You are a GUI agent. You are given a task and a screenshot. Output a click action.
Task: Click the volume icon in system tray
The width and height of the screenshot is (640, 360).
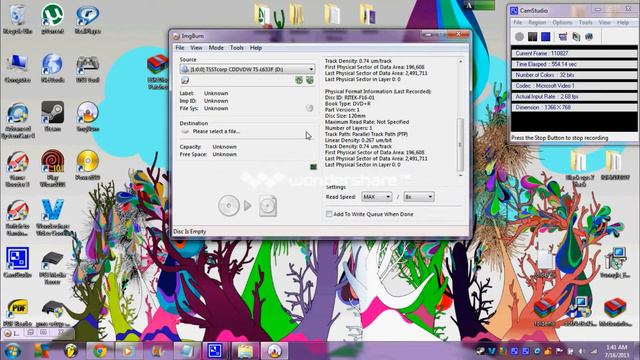coord(581,351)
